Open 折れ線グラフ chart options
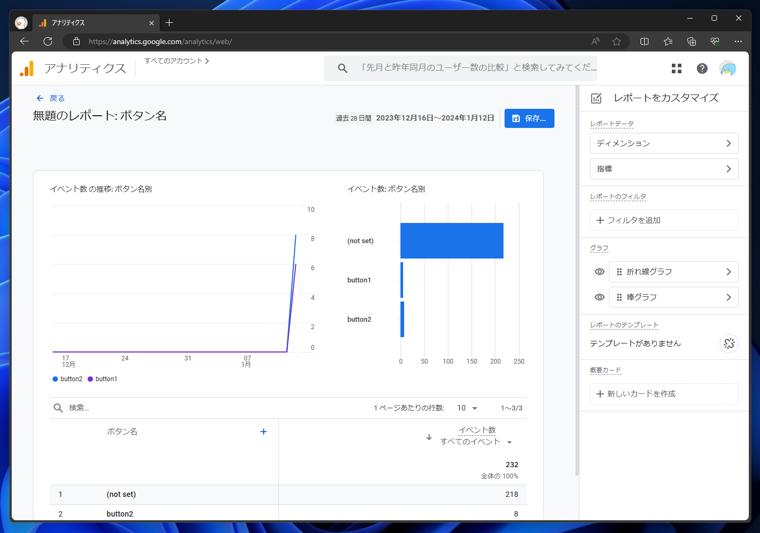Viewport: 760px width, 533px height. 674,272
